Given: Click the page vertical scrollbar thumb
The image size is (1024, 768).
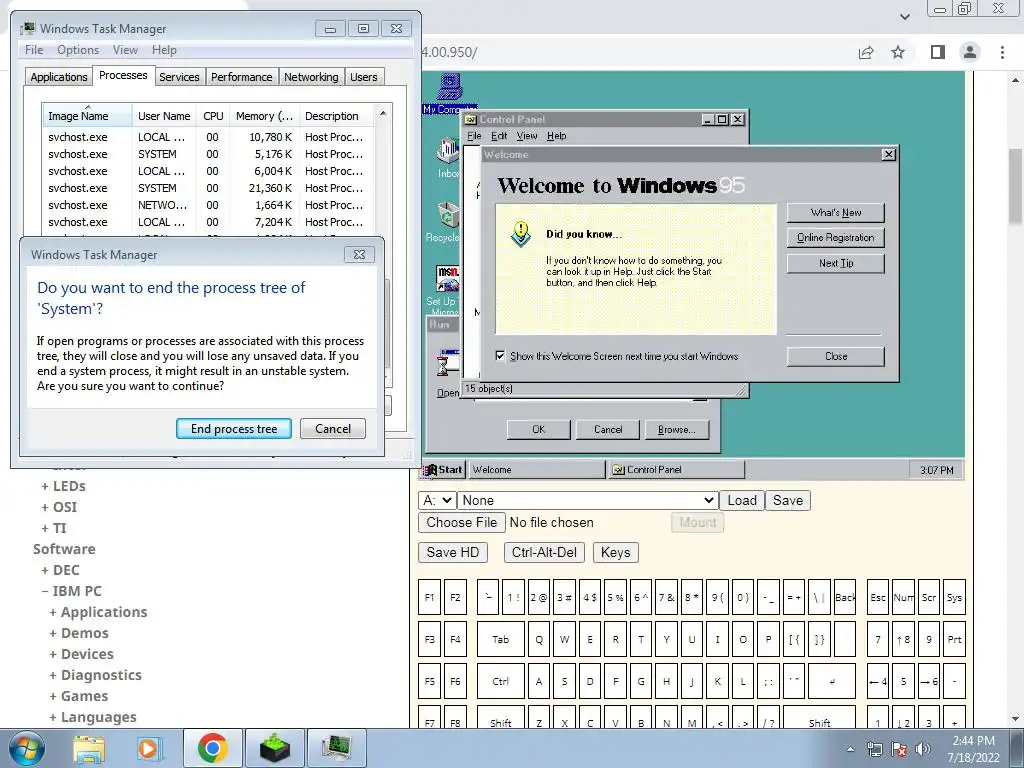Looking at the screenshot, I should coord(1016,186).
